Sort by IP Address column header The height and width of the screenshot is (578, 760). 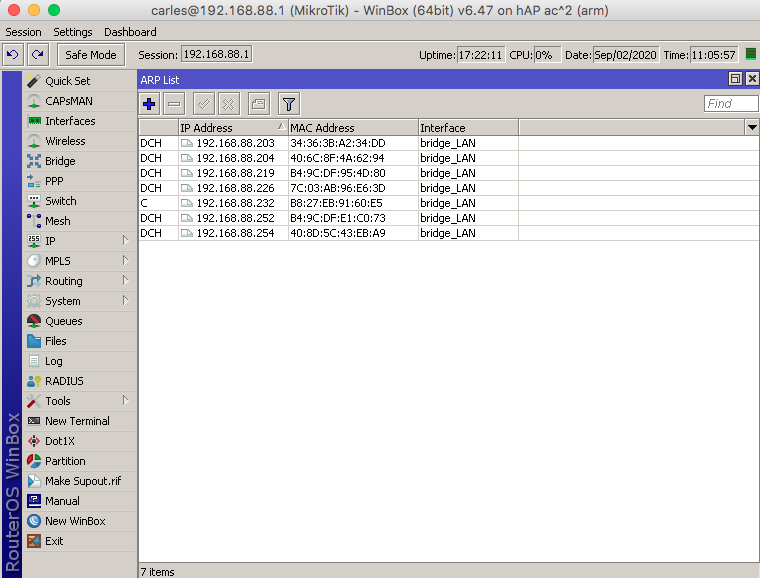pos(233,128)
